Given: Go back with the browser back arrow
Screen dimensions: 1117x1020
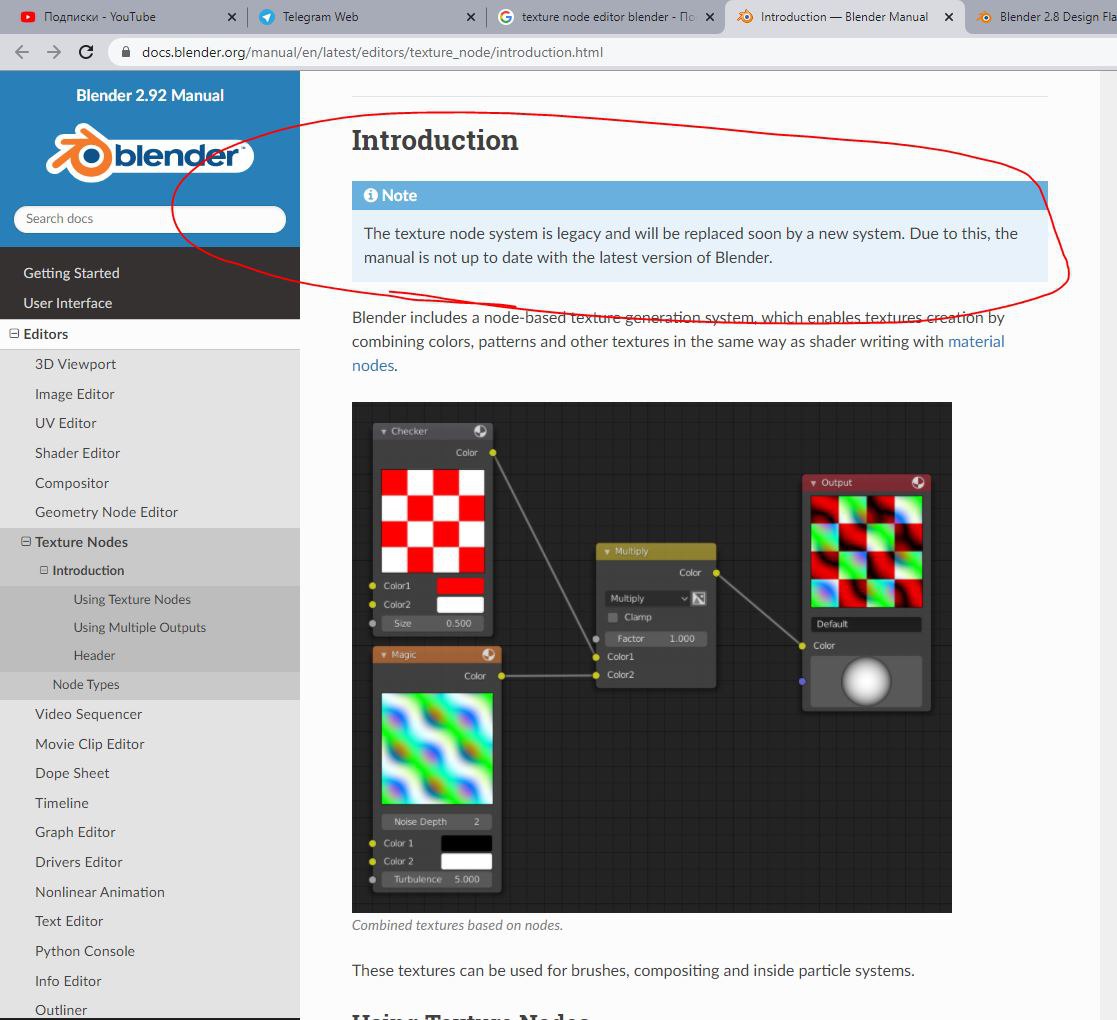Looking at the screenshot, I should click(22, 52).
